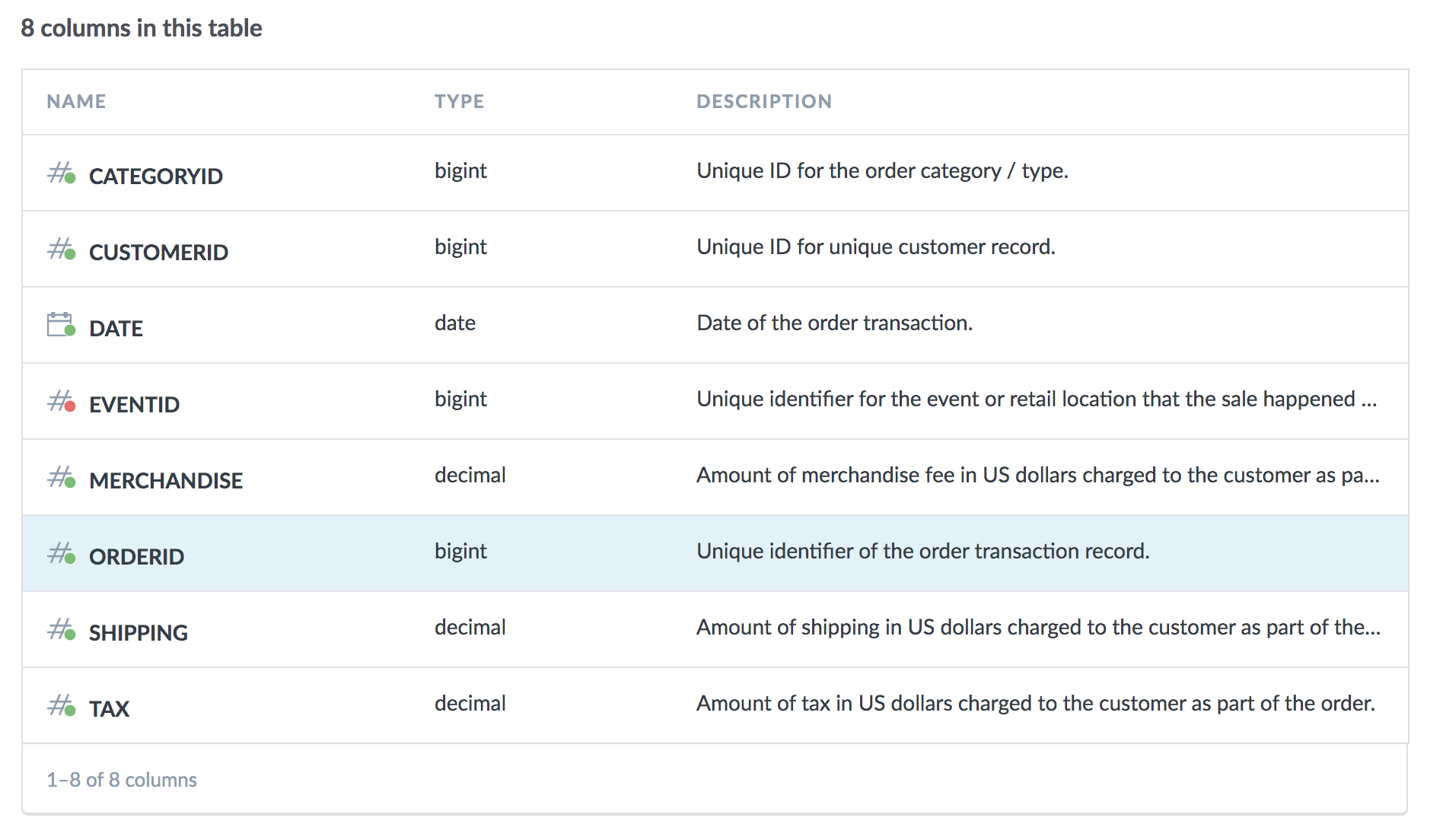Viewport: 1443px width, 840px height.
Task: Click the DESCRIPTION column header
Action: [764, 101]
